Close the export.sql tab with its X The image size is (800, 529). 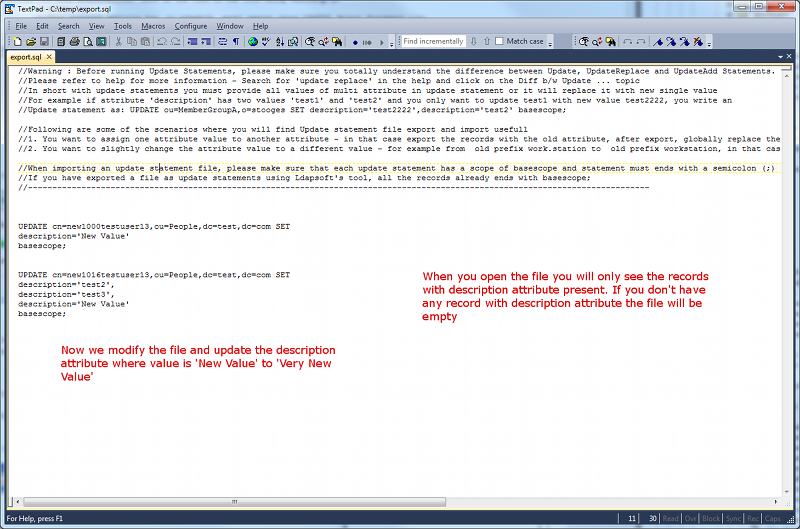click(49, 57)
